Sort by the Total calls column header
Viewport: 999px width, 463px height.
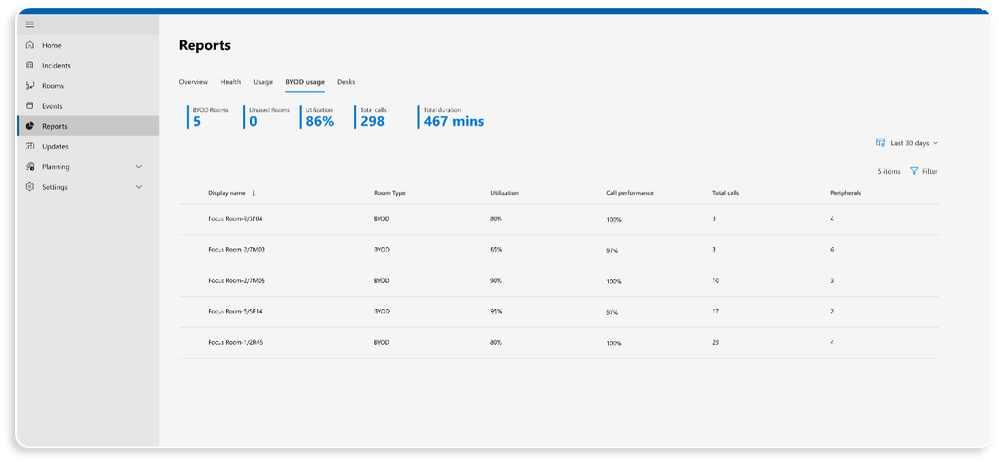click(x=726, y=193)
